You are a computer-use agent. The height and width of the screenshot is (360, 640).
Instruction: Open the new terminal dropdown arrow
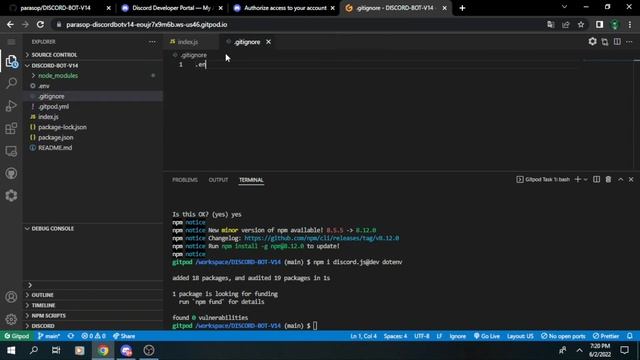coord(585,180)
